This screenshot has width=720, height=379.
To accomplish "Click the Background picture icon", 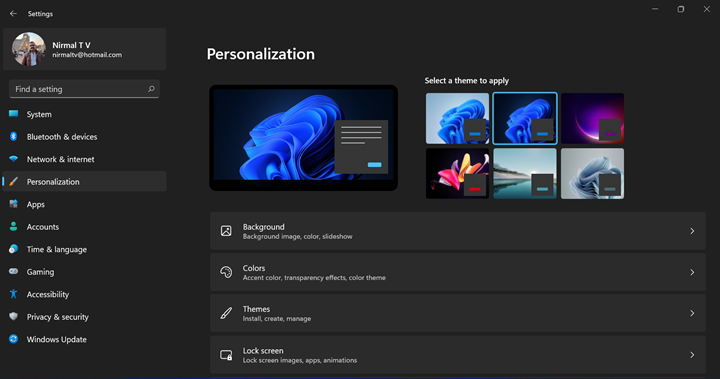I will (x=226, y=231).
